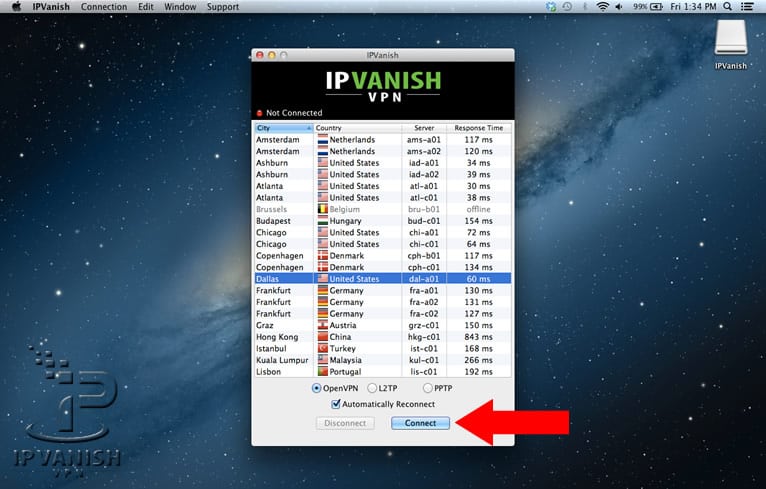Select the OpenVPN protocol radio button
This screenshot has height=489, width=766.
tap(317, 388)
